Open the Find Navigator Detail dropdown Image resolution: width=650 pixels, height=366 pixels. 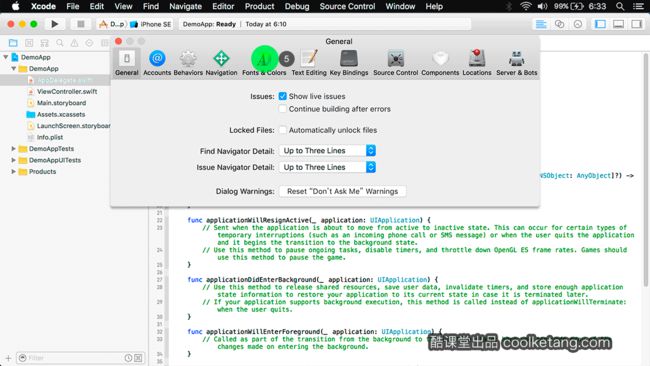(x=327, y=150)
